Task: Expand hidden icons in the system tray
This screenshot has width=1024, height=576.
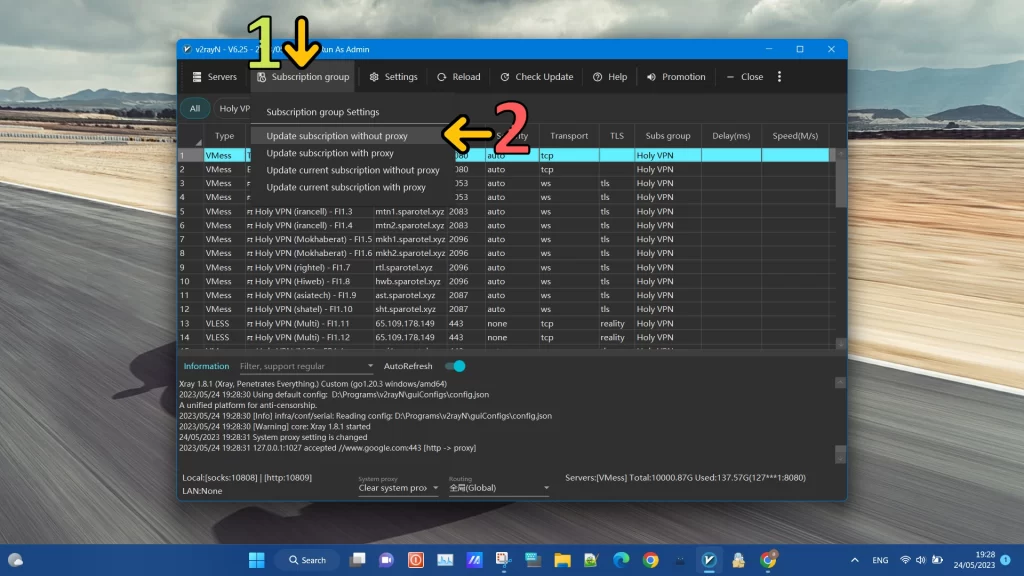Action: pos(854,560)
